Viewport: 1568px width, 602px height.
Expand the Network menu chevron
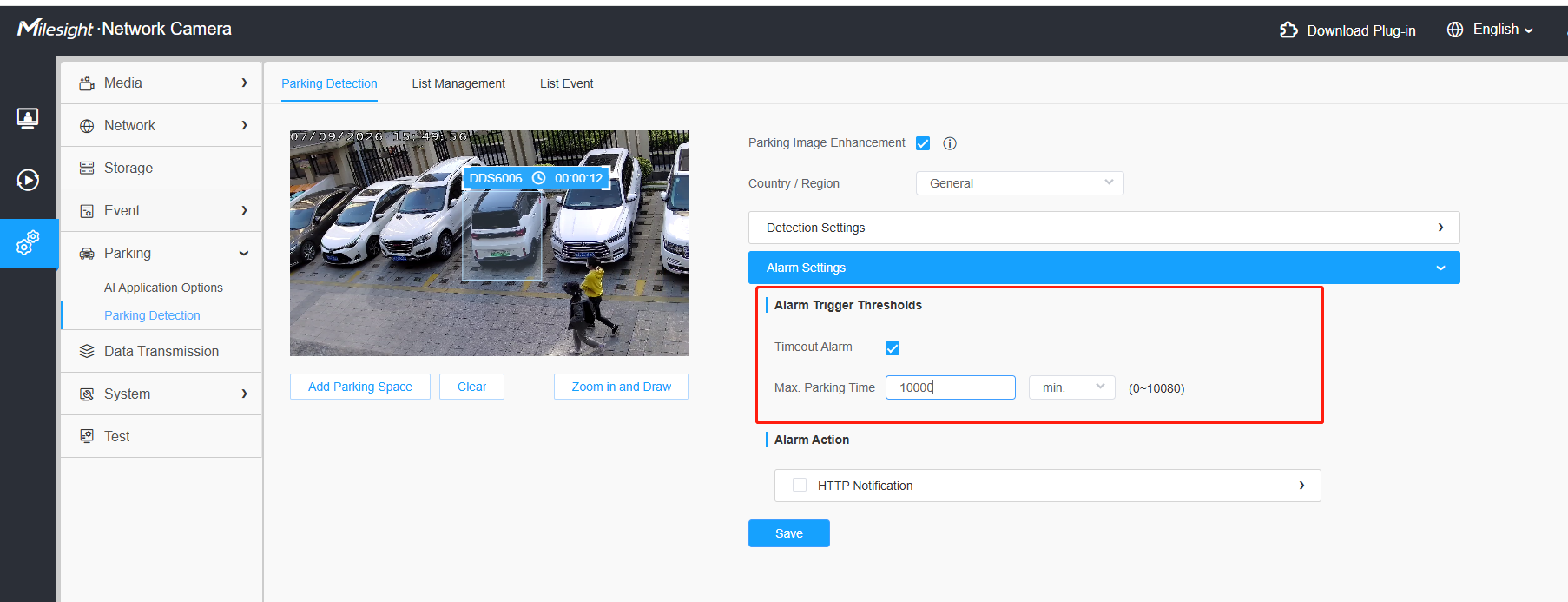coord(244,125)
